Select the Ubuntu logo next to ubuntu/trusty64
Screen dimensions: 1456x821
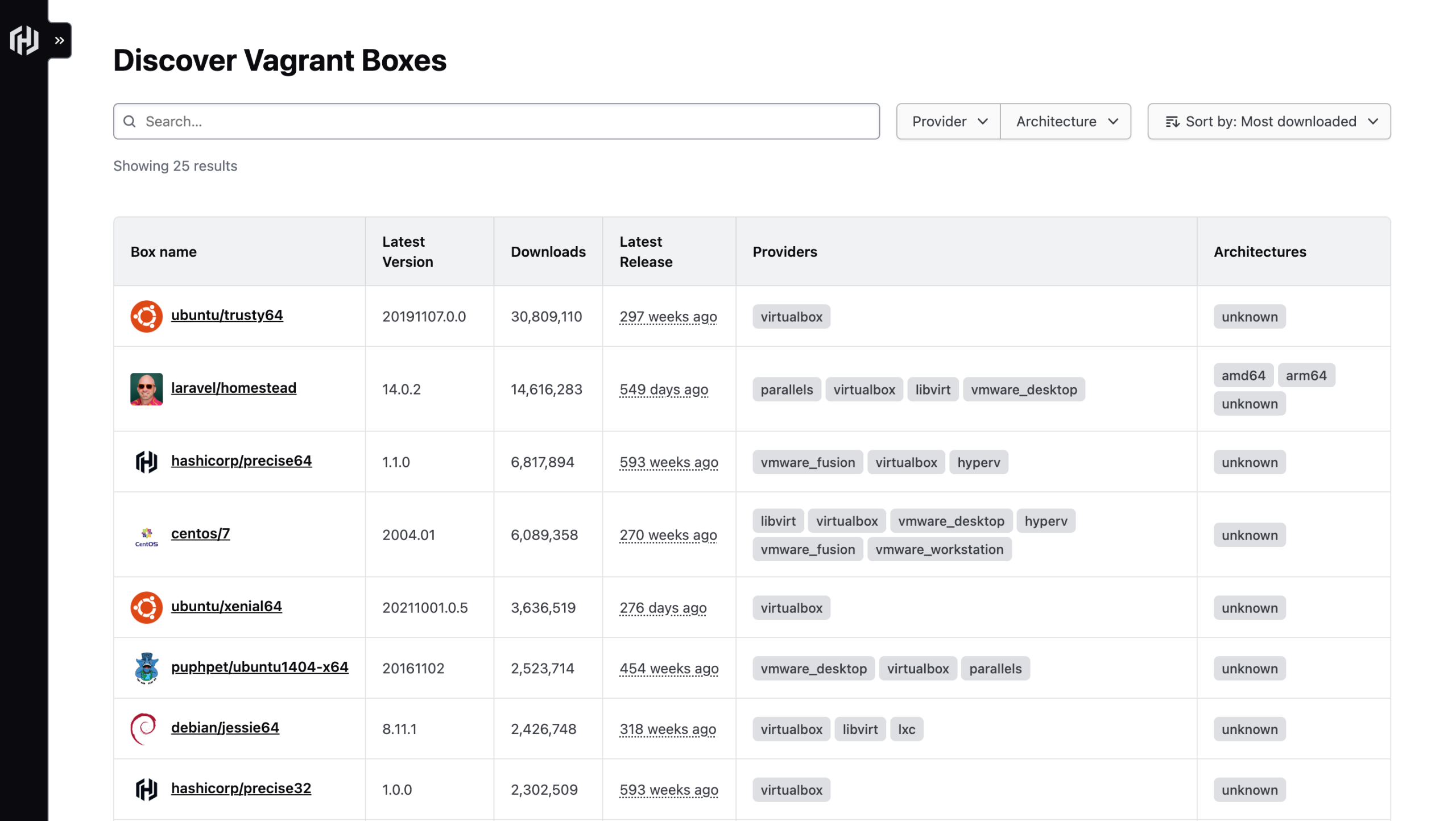point(146,316)
